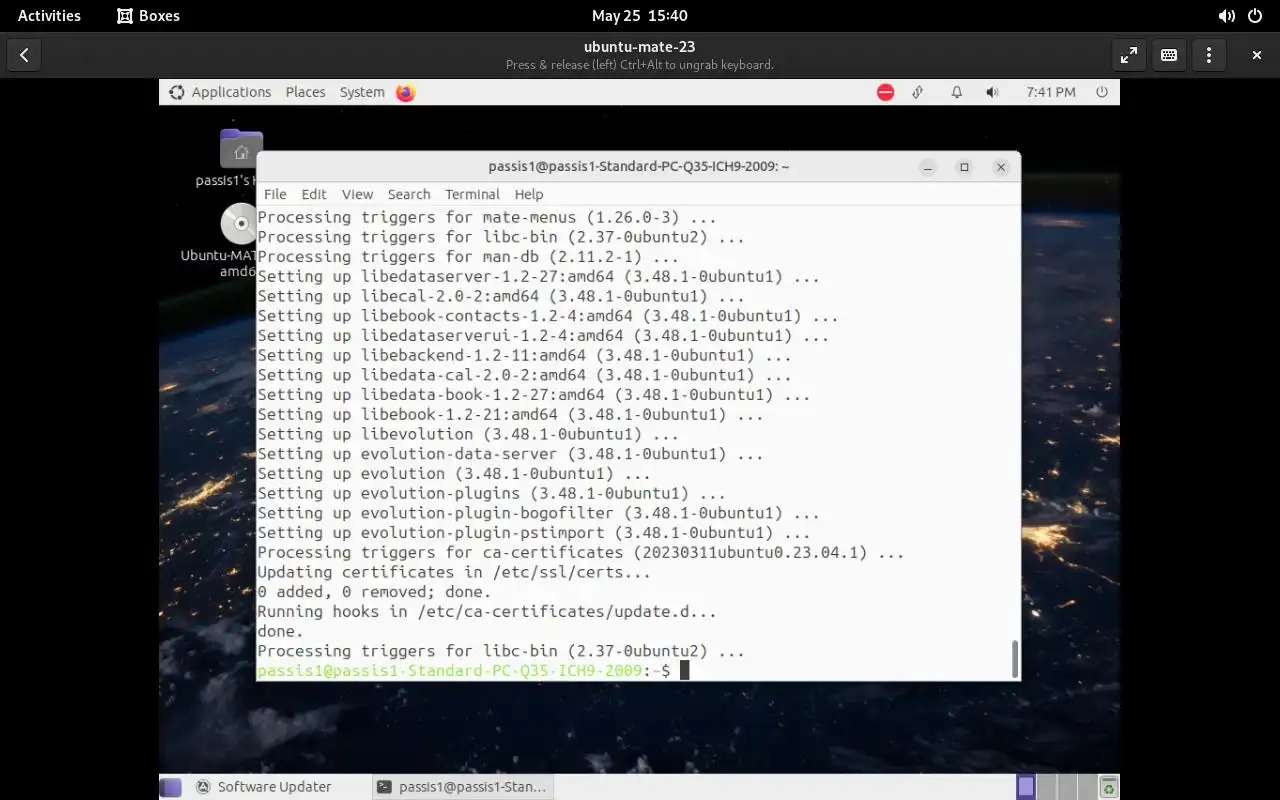Select the passis1 terminal taskbar button
The width and height of the screenshot is (1280, 800).
[462, 787]
